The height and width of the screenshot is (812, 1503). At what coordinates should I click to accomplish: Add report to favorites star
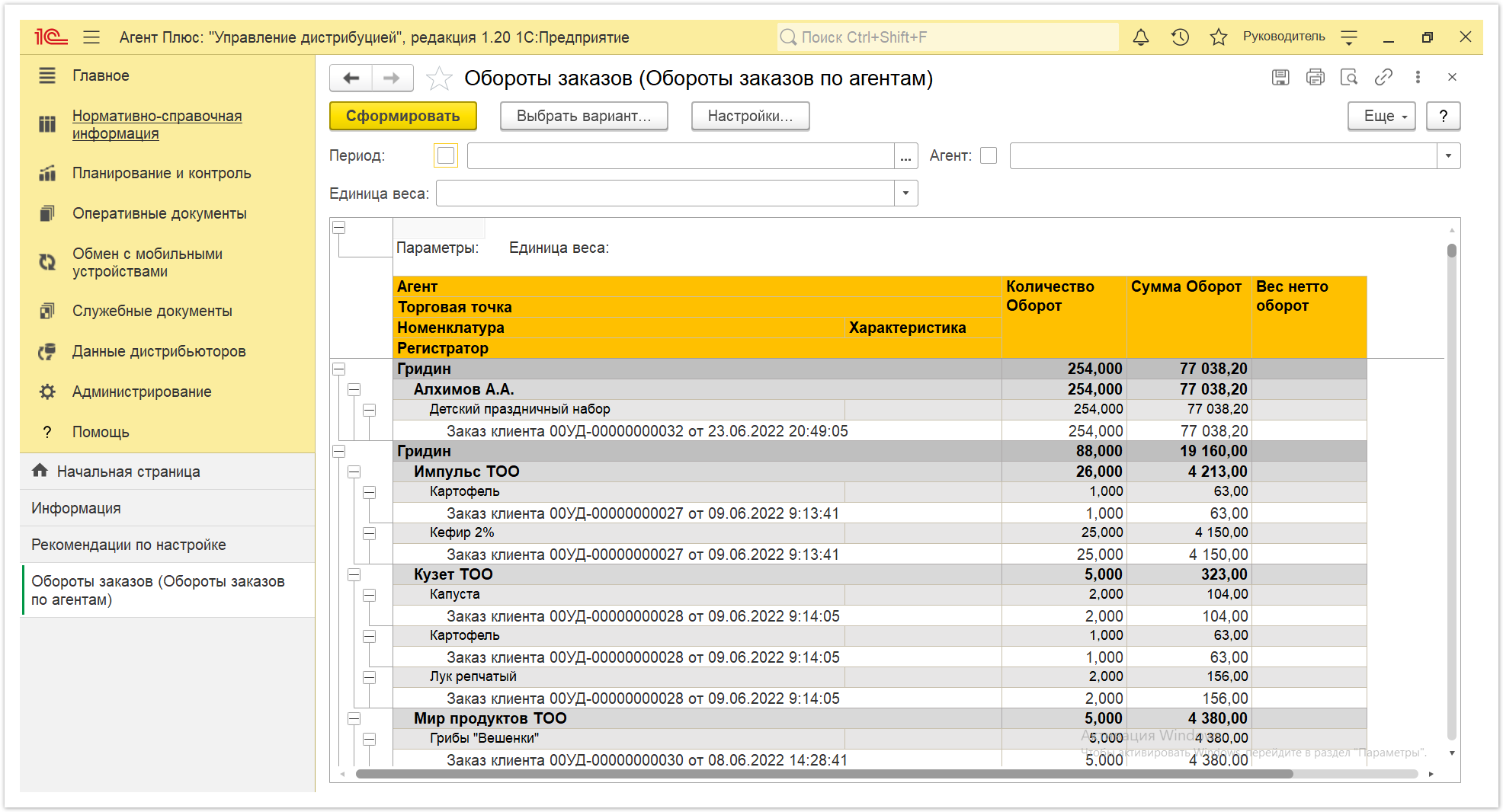point(439,78)
